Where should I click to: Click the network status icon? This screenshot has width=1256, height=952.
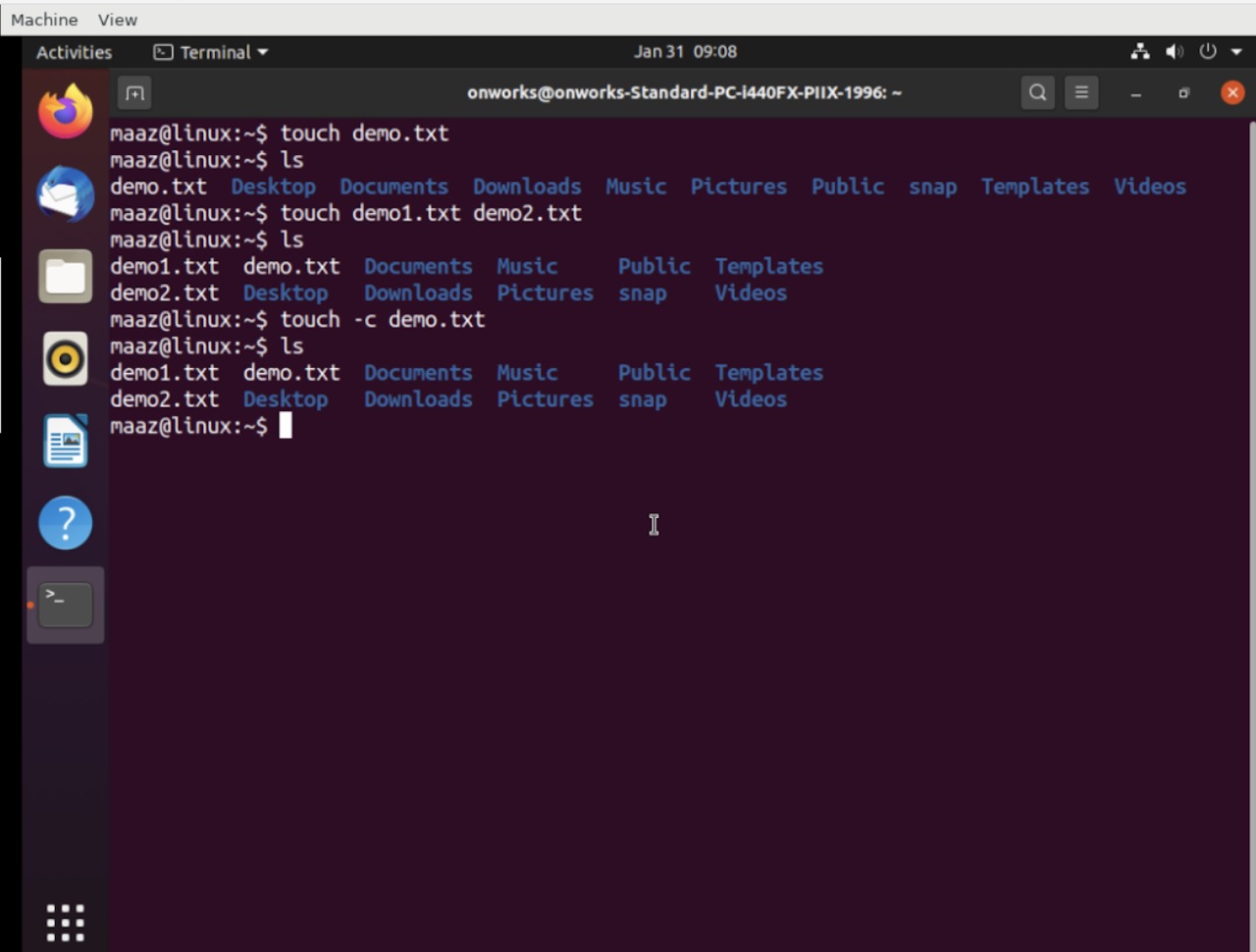click(1140, 52)
